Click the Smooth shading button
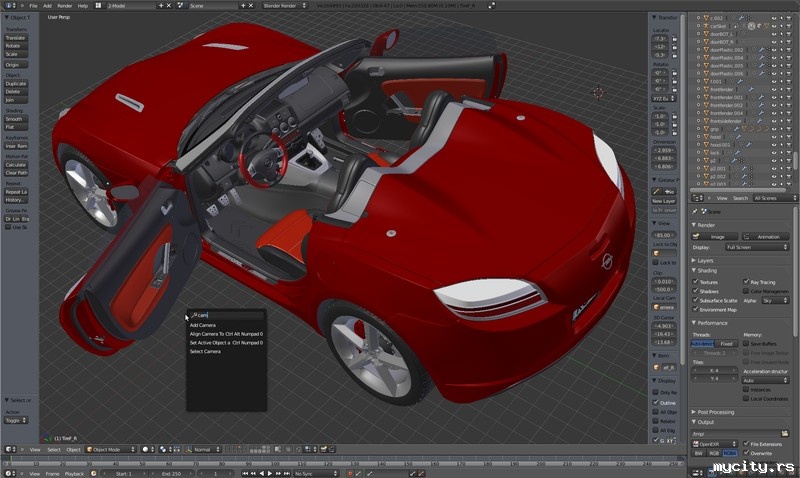The width and height of the screenshot is (800, 478). (16, 119)
